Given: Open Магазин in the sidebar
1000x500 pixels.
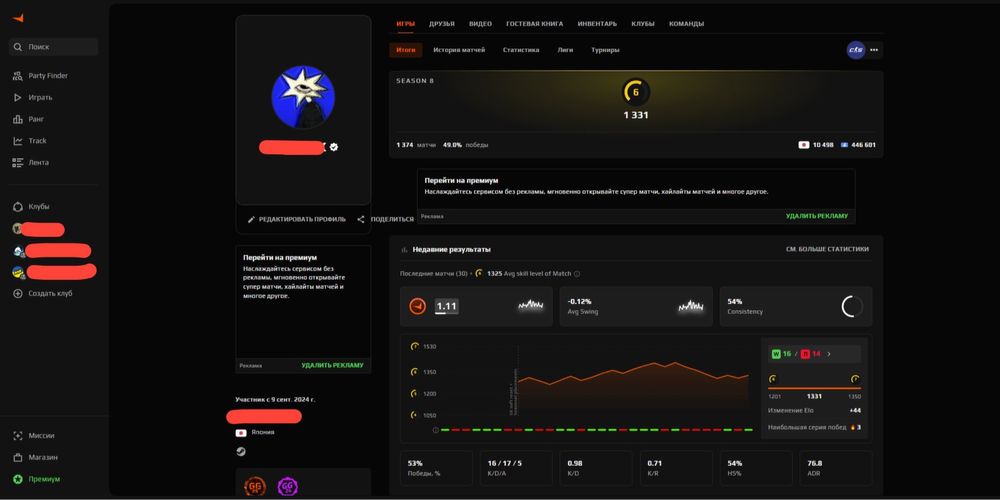Looking at the screenshot, I should (34, 457).
